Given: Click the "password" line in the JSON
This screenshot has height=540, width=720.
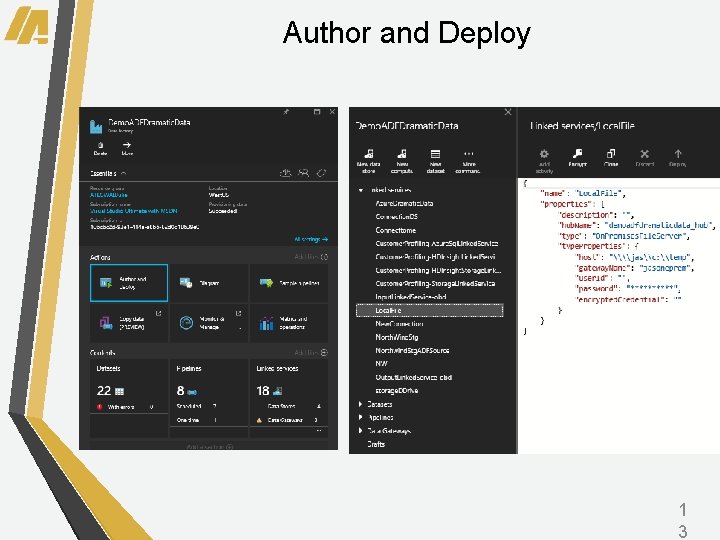Looking at the screenshot, I should coord(628,289).
